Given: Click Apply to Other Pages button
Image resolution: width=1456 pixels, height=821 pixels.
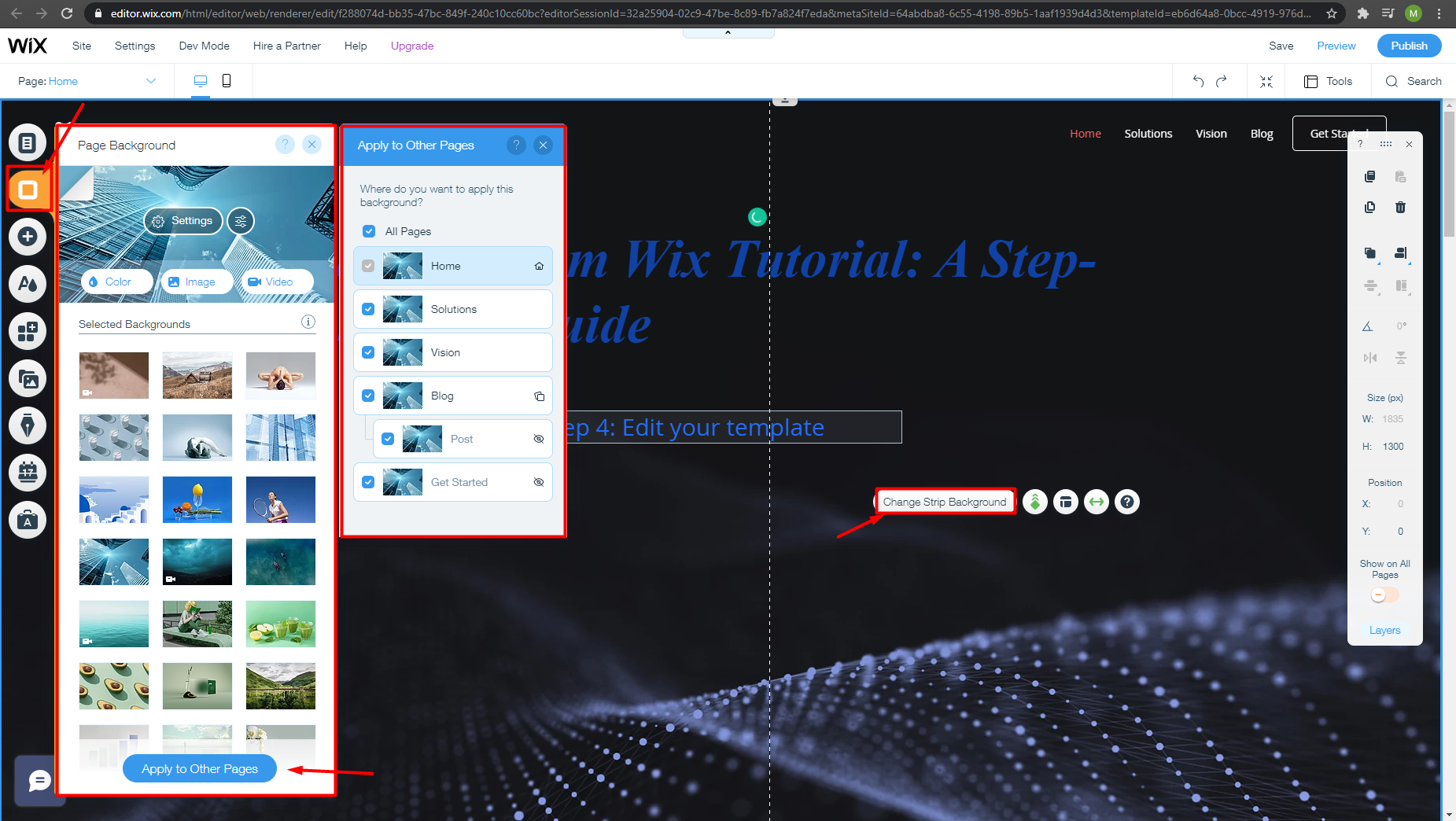Looking at the screenshot, I should click(x=200, y=768).
